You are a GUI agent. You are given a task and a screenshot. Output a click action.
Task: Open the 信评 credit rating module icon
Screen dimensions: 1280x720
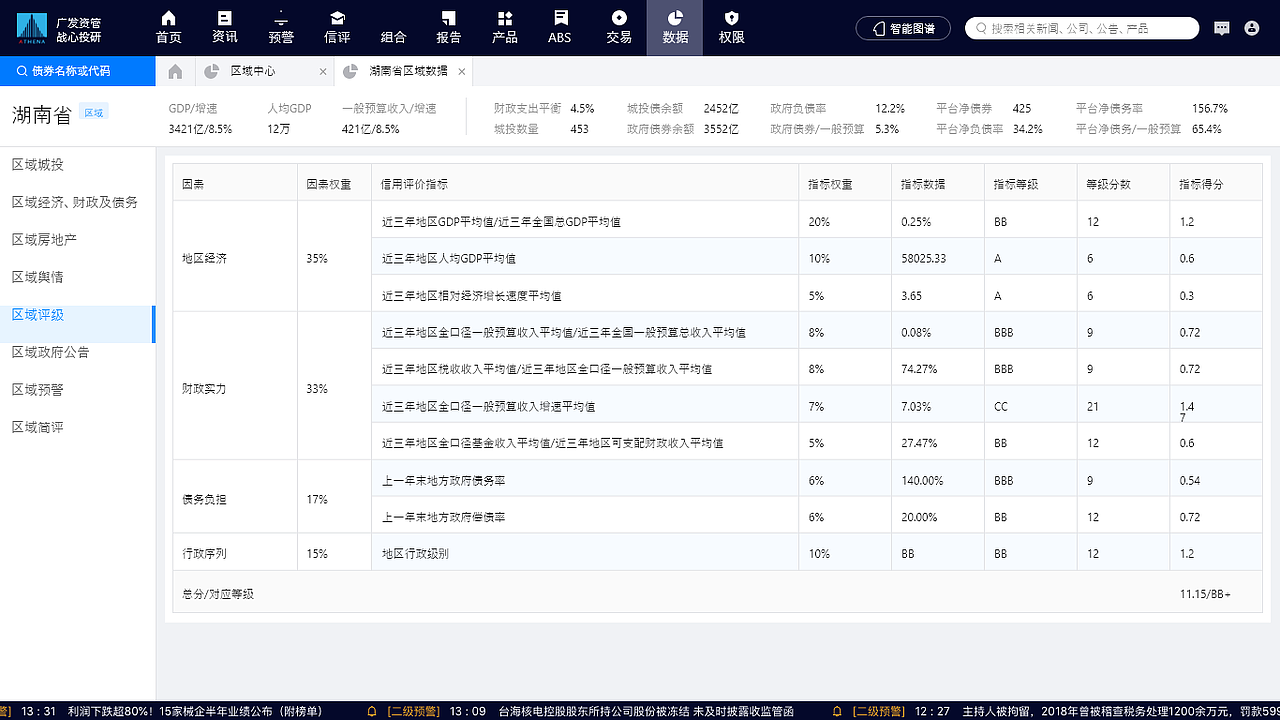click(336, 28)
